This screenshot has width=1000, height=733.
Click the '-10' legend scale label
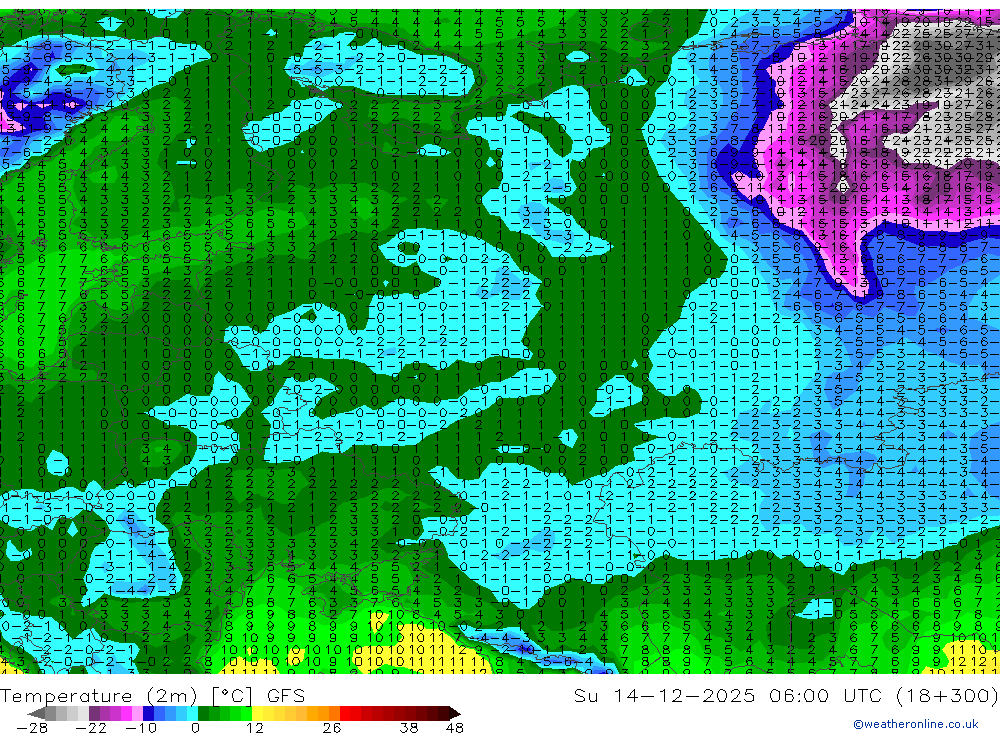point(141,728)
